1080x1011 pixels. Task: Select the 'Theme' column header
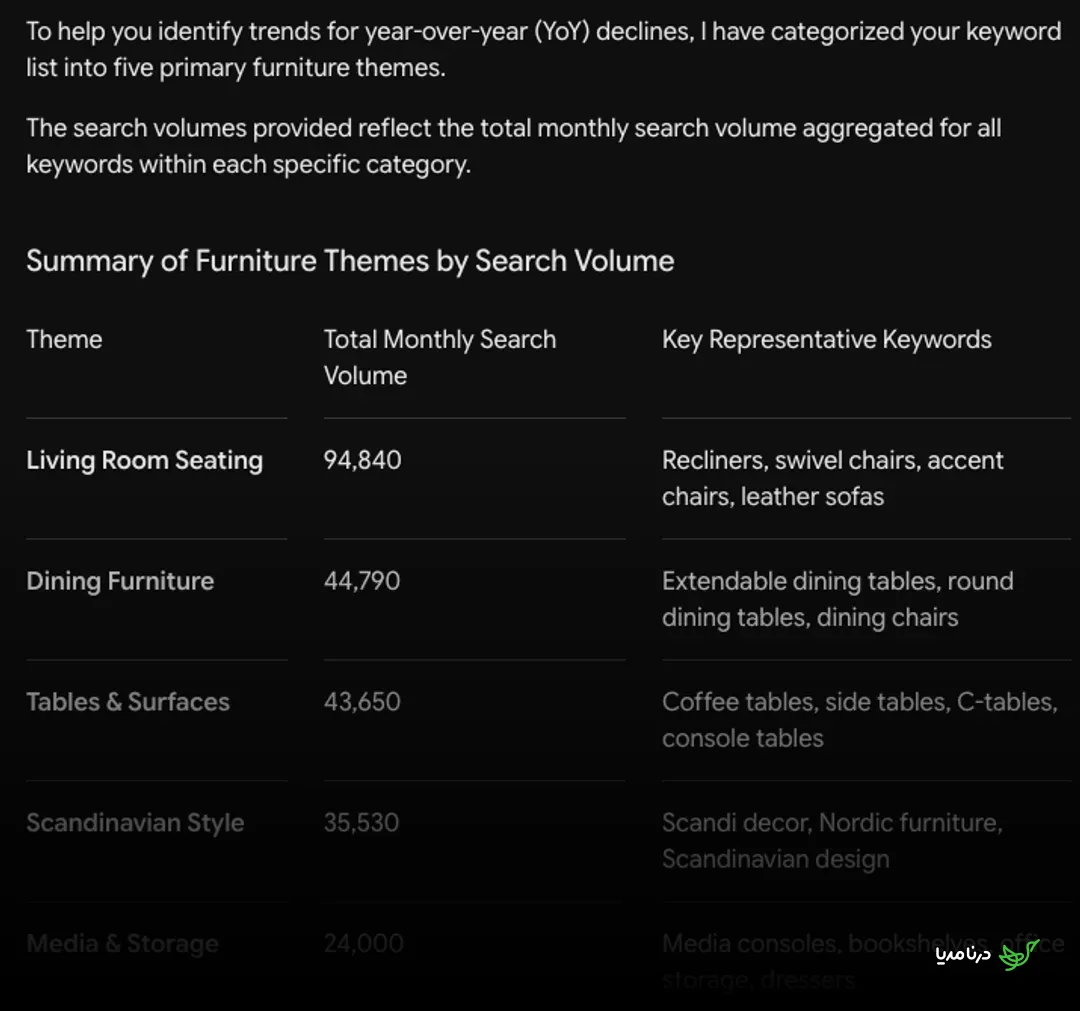pyautogui.click(x=64, y=340)
